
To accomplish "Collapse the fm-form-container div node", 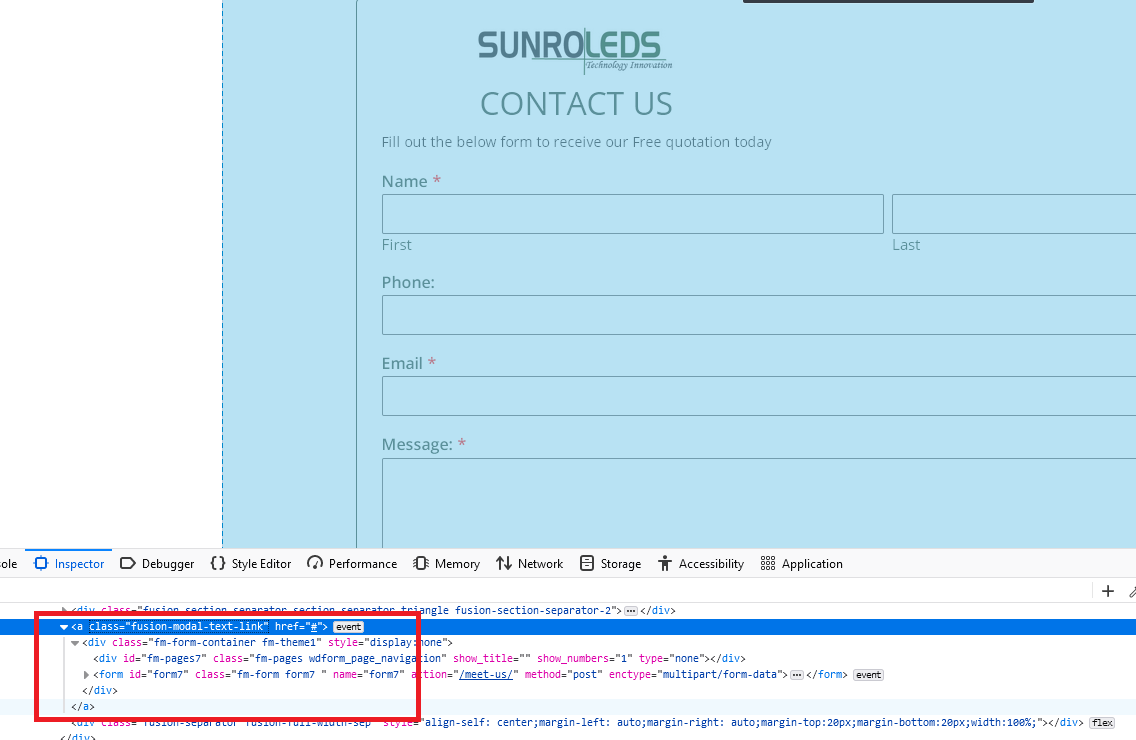I will coord(75,643).
